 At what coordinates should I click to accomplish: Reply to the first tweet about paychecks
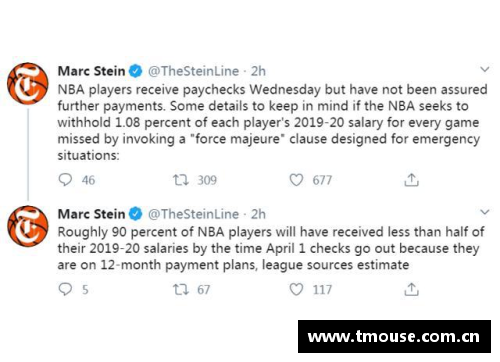pos(65,180)
